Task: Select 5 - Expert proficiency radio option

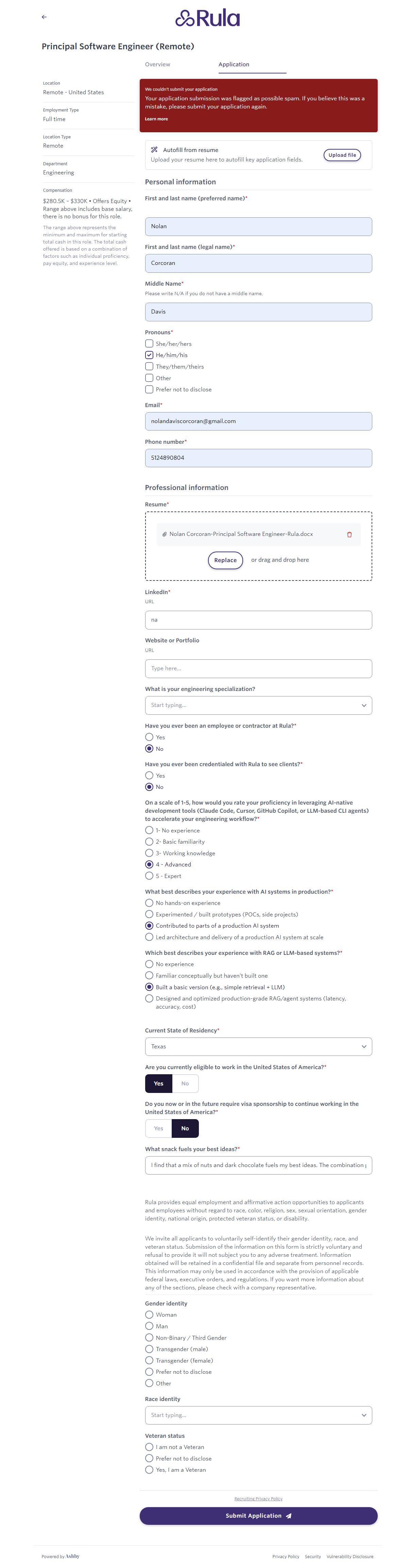Action: tap(149, 875)
